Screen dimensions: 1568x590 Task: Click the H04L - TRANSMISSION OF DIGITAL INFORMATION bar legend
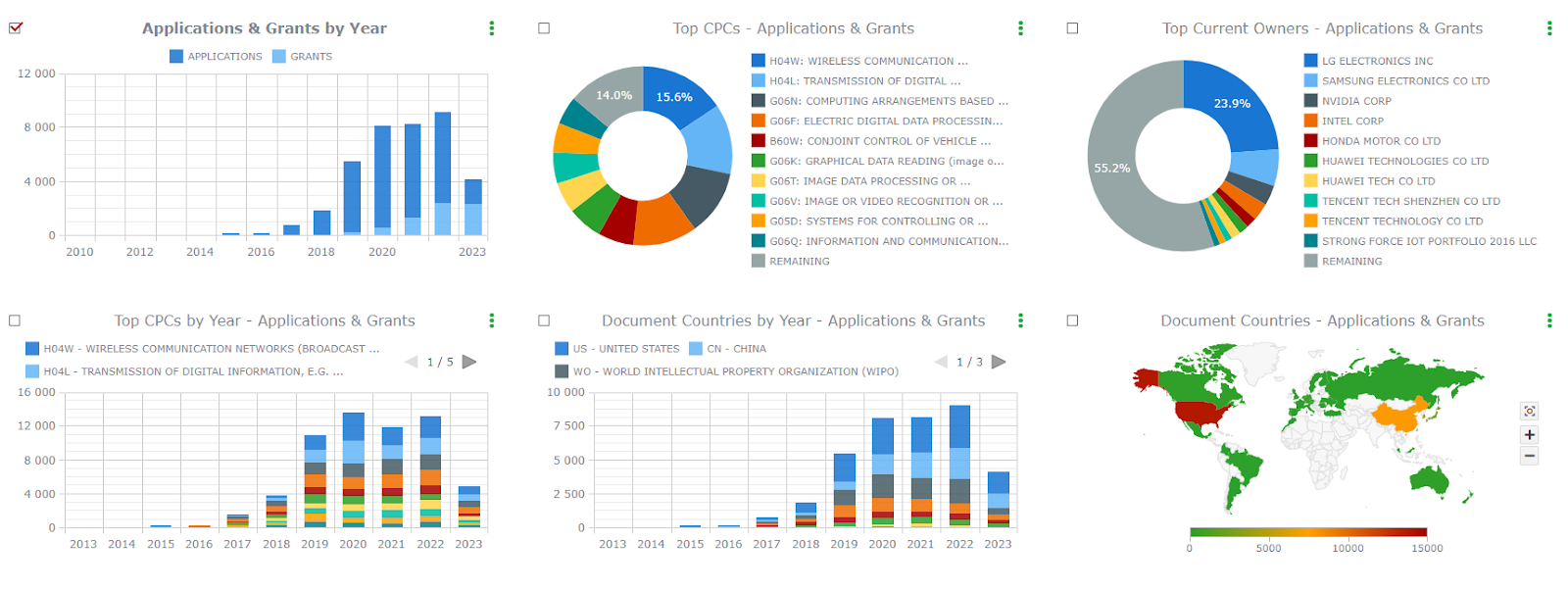[x=184, y=372]
